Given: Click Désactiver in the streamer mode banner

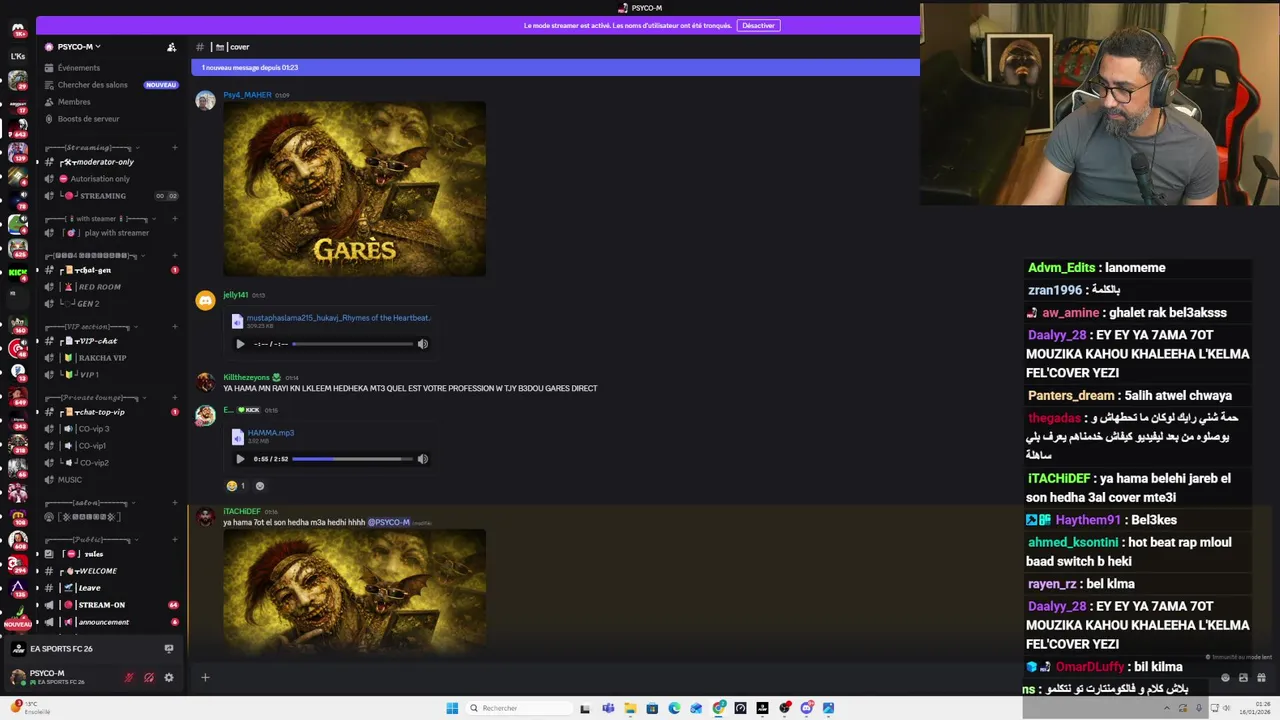Looking at the screenshot, I should 758,26.
